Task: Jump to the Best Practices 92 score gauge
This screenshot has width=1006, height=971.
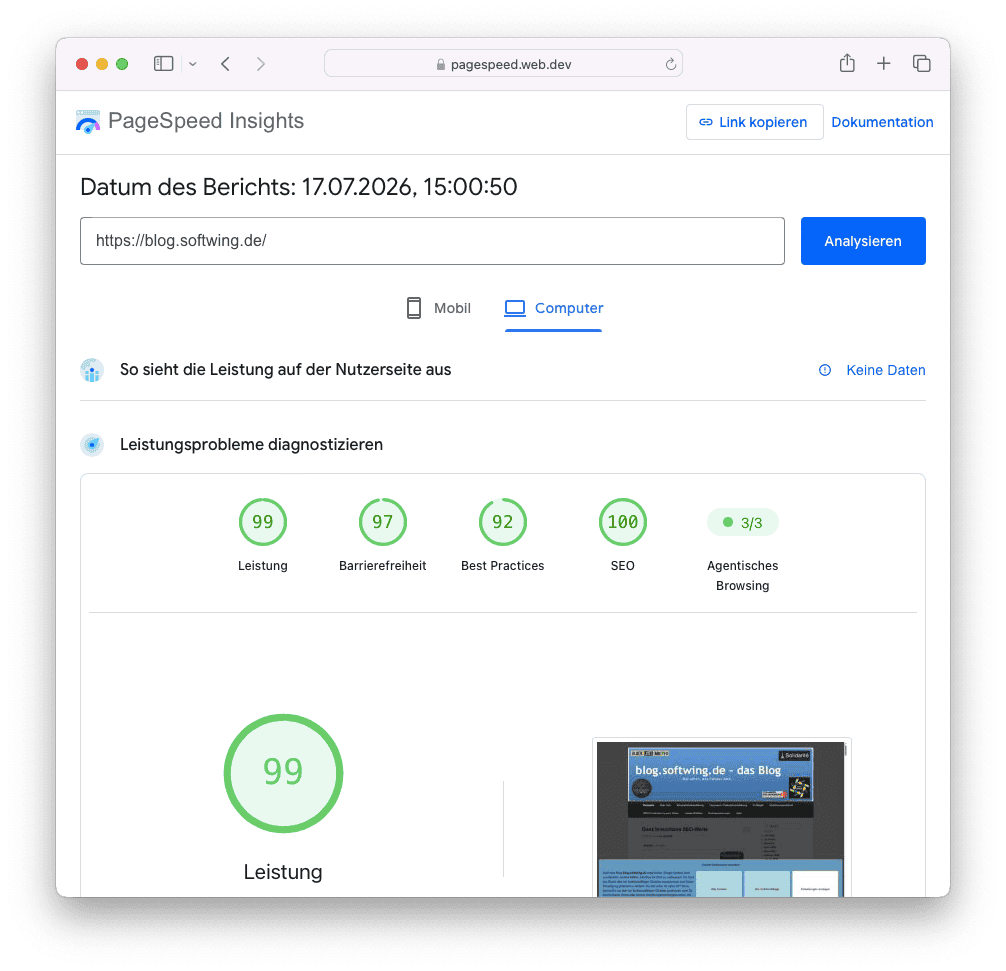Action: tap(503, 522)
